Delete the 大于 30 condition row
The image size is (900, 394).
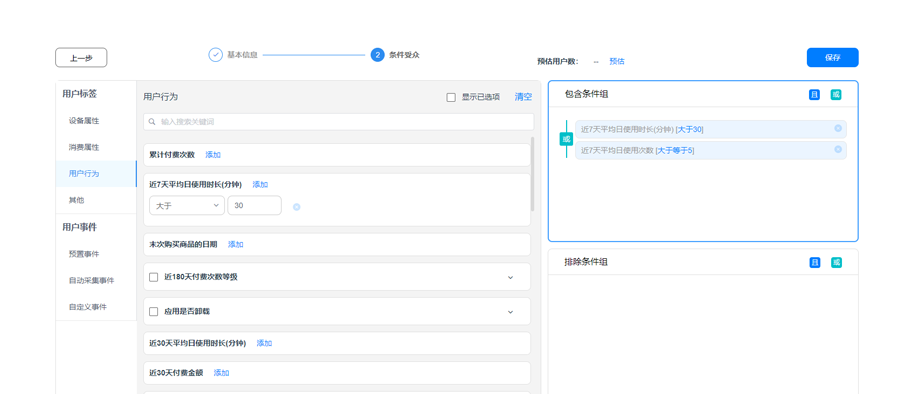[x=297, y=207]
